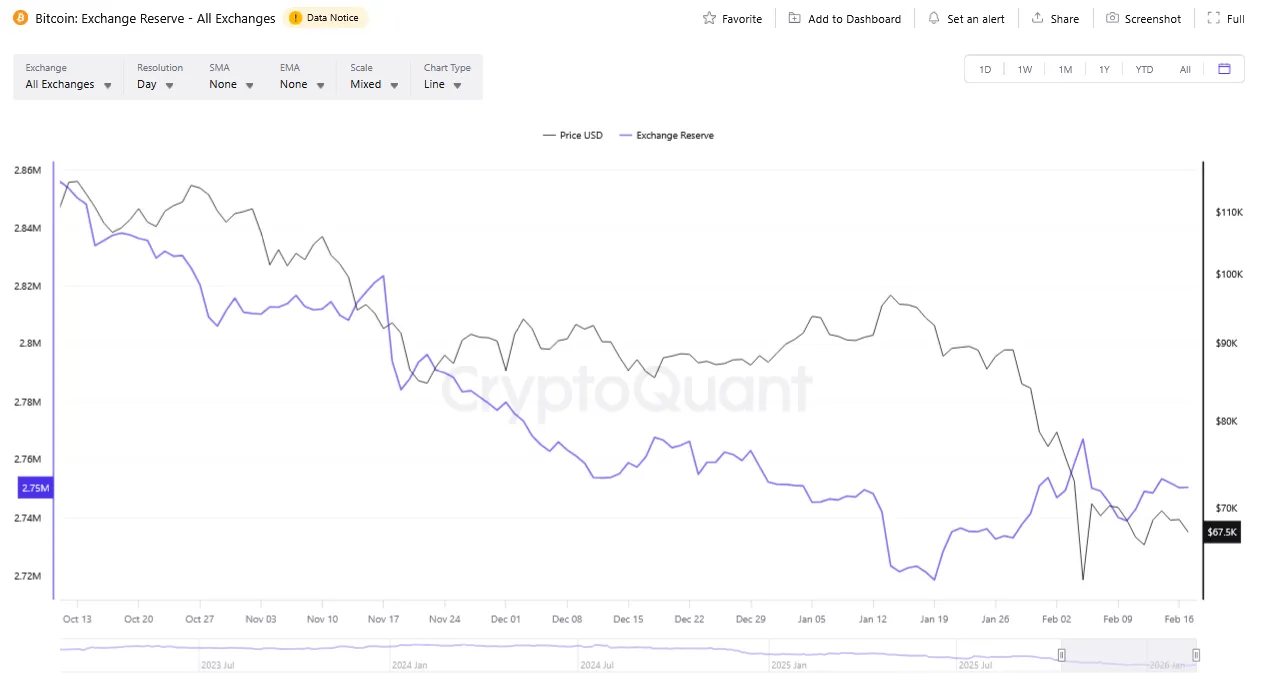Select the 1M time range

[x=1065, y=69]
